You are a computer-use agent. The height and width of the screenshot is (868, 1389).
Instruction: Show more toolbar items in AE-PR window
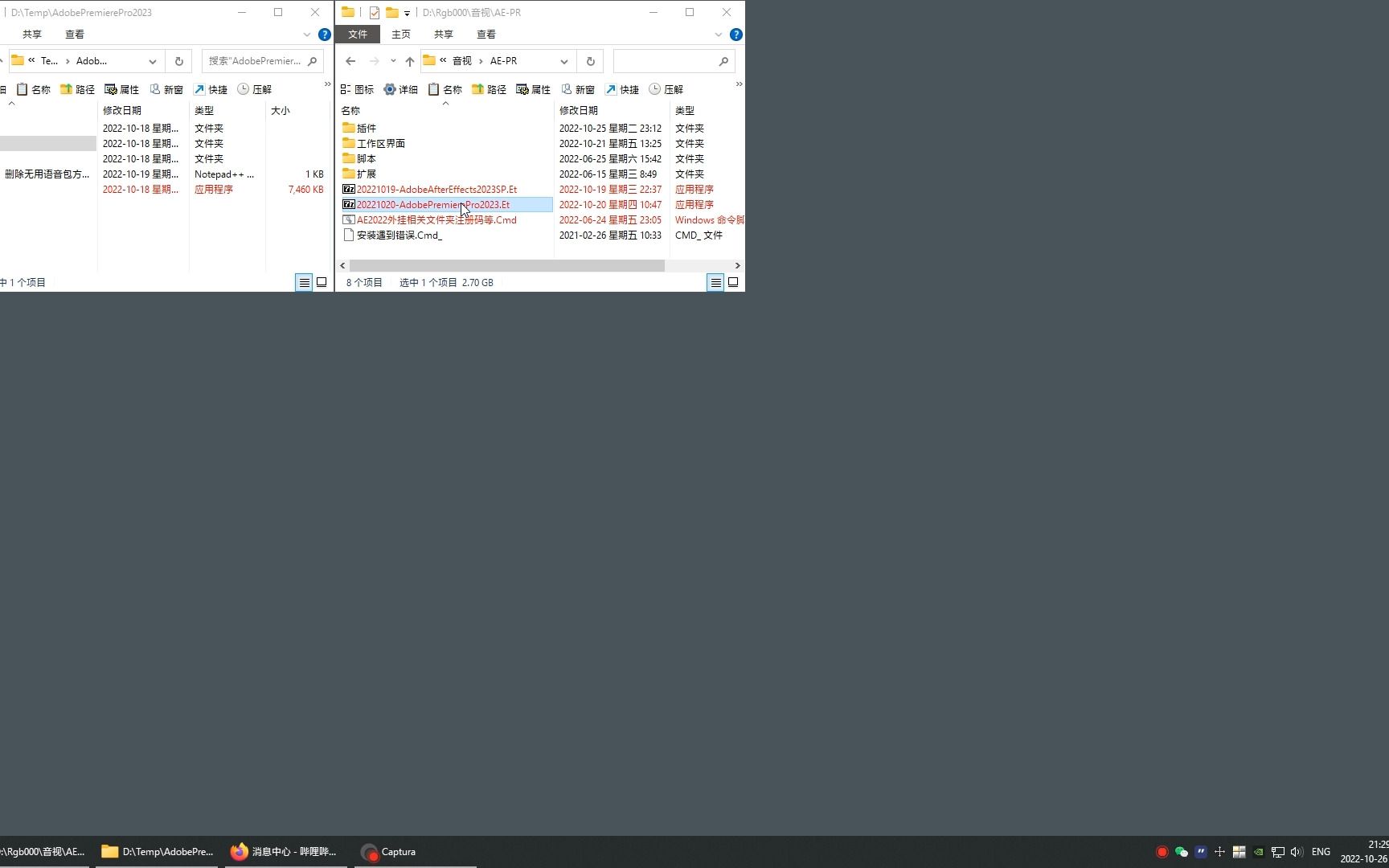point(739,84)
